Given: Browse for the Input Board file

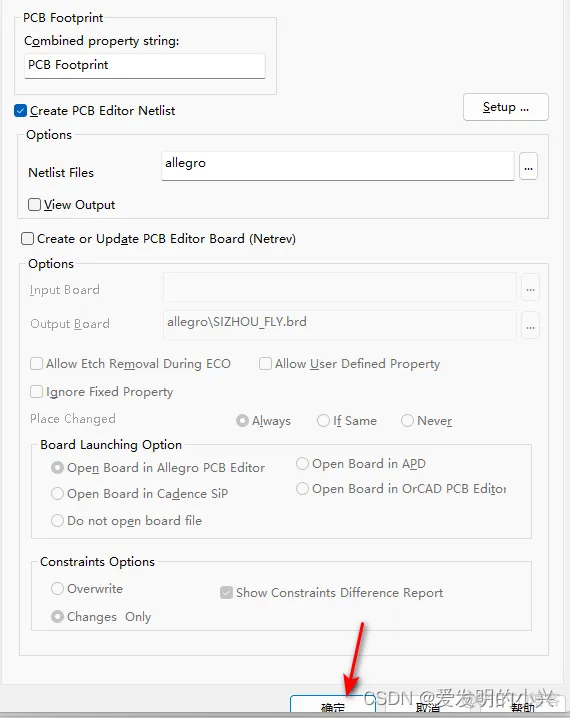Looking at the screenshot, I should pyautogui.click(x=530, y=288).
